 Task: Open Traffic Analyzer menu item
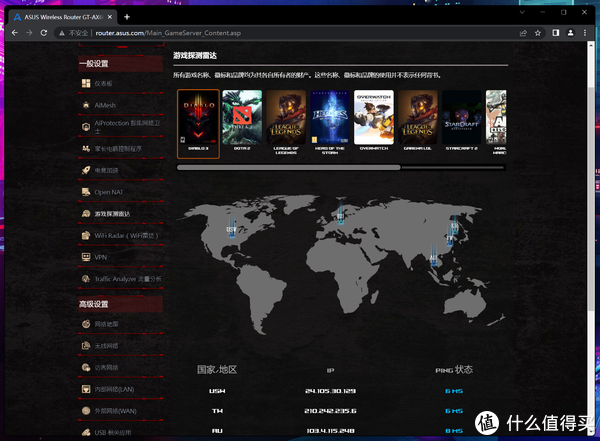click(128, 279)
